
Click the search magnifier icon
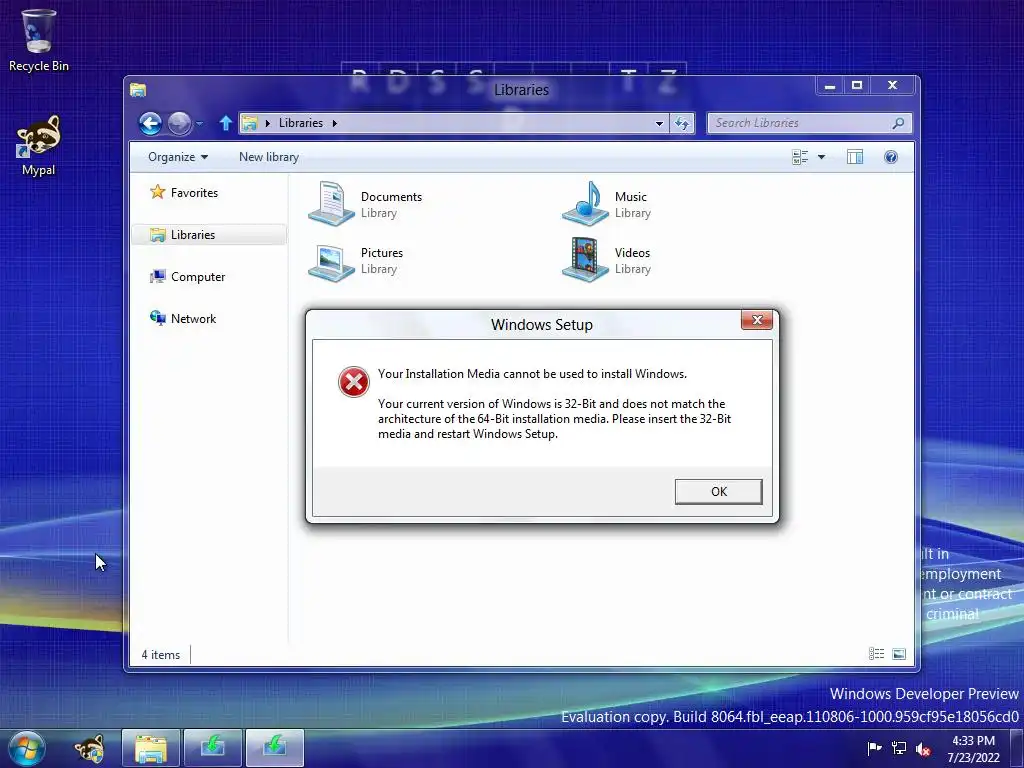(x=899, y=123)
